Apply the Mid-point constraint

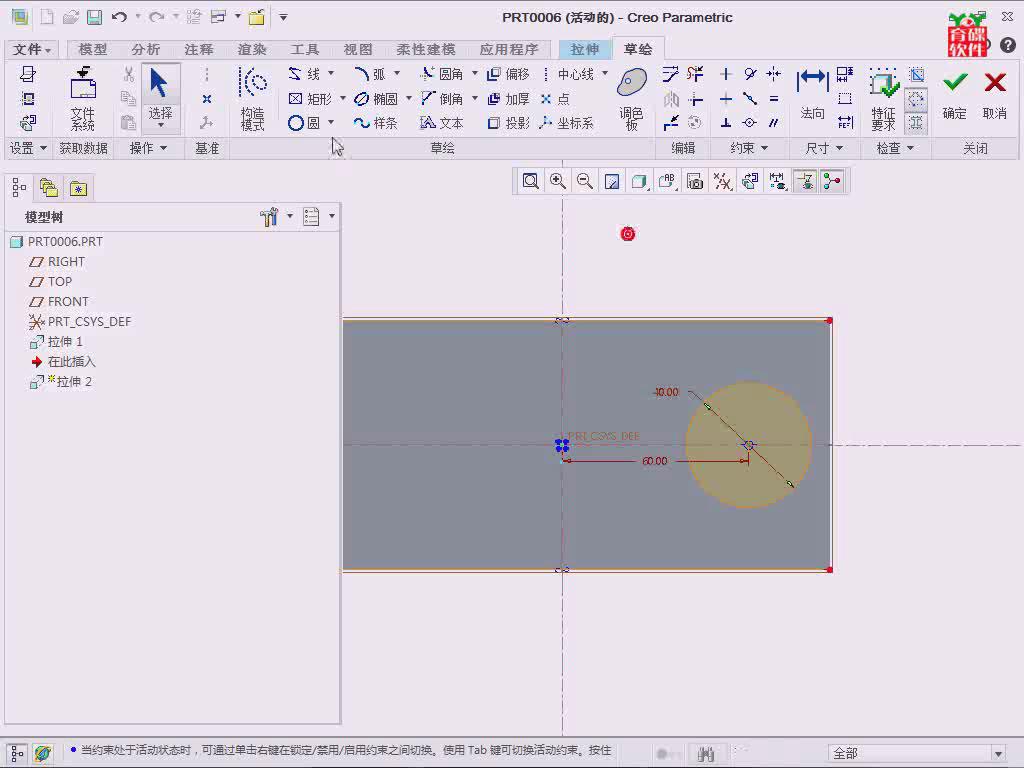pos(750,99)
